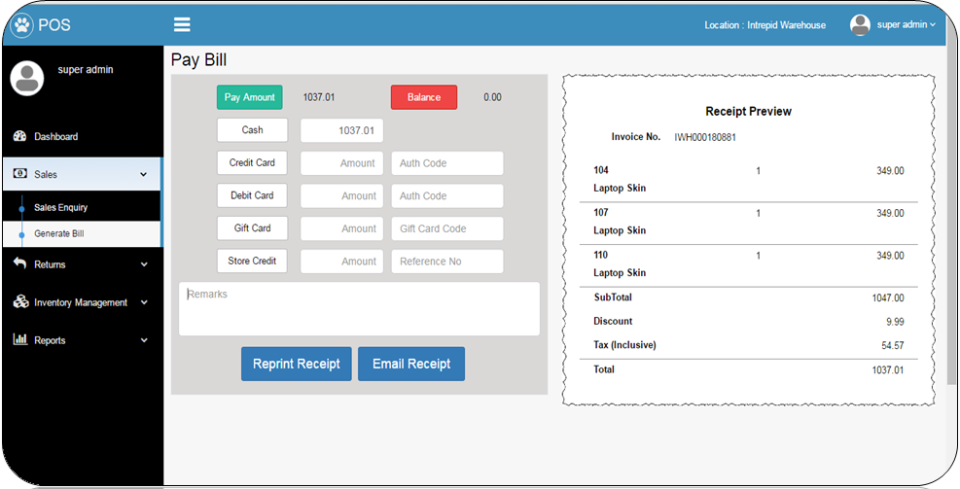Focus the Reference No field
The height and width of the screenshot is (489, 960).
[x=447, y=261]
